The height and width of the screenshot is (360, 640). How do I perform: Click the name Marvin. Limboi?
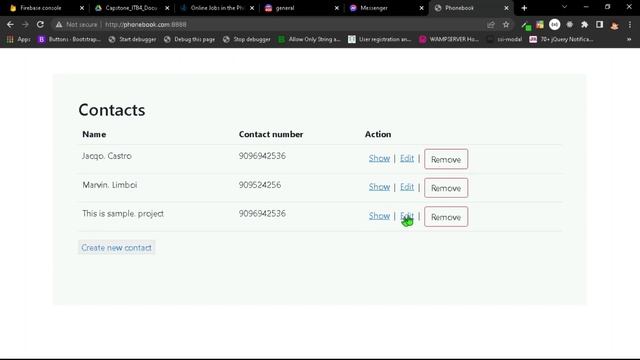[x=110, y=185]
